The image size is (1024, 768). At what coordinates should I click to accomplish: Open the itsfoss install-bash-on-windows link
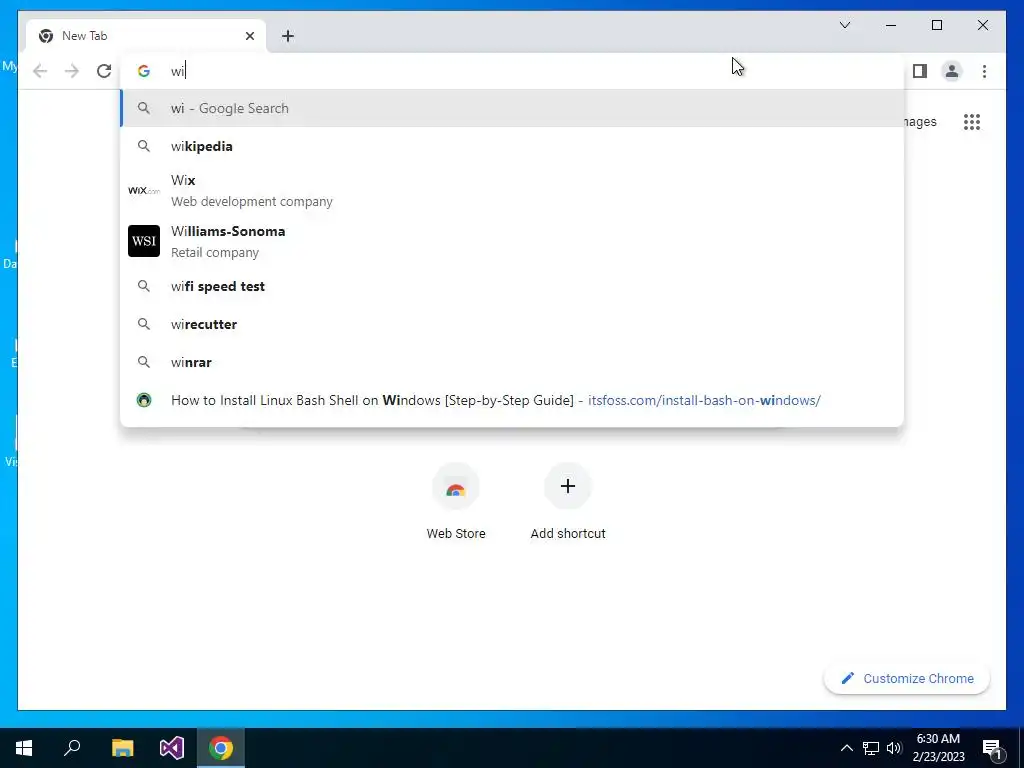click(513, 400)
